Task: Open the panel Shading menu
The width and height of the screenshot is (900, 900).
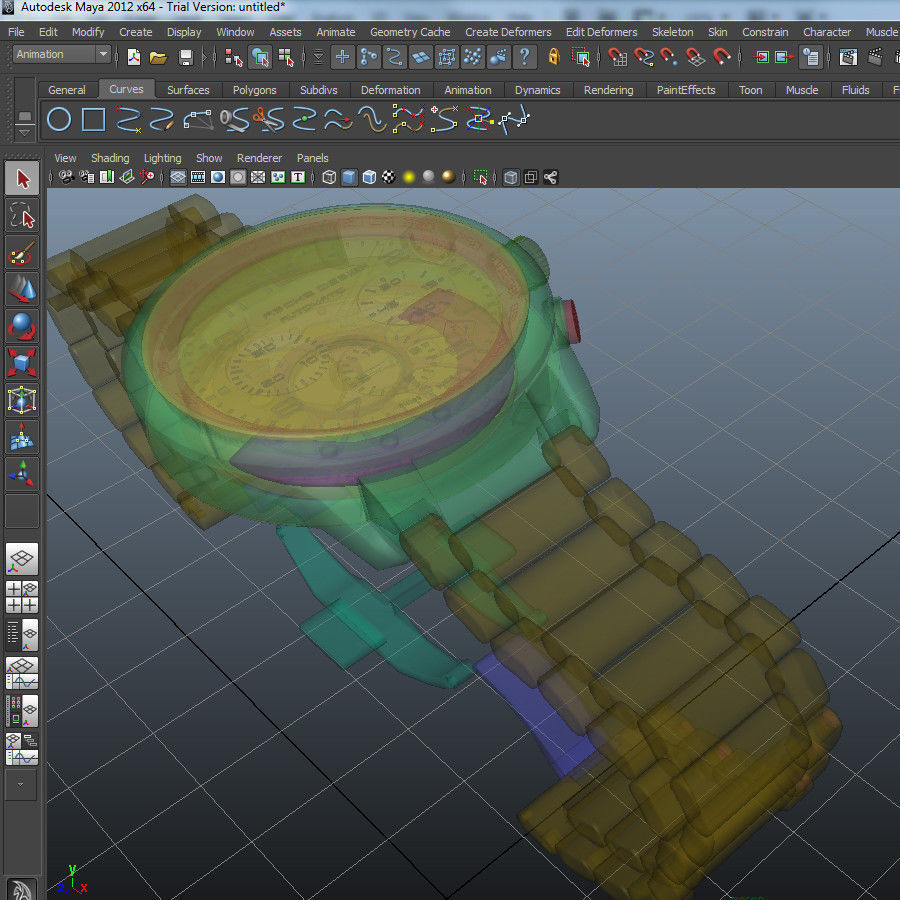Action: (110, 158)
